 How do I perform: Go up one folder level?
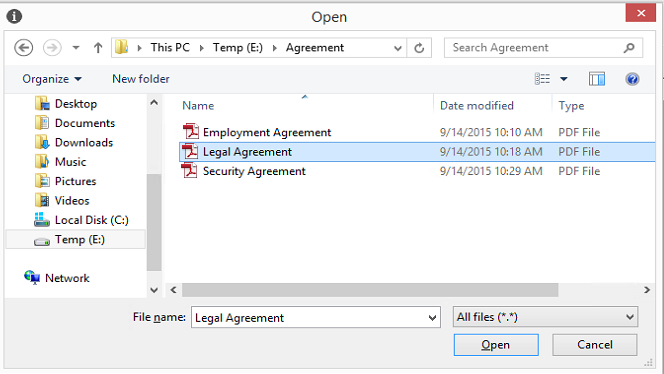(98, 47)
